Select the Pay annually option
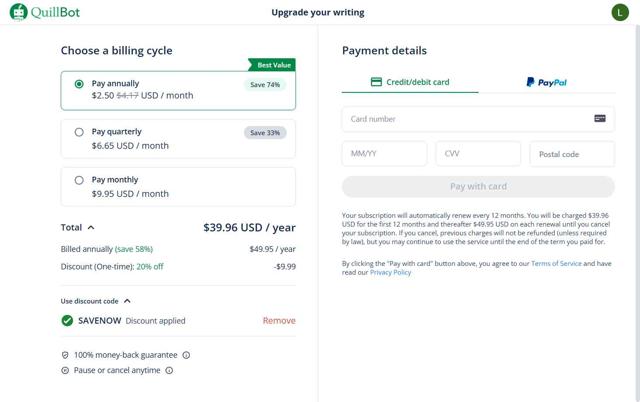The width and height of the screenshot is (640, 402). pyautogui.click(x=79, y=84)
